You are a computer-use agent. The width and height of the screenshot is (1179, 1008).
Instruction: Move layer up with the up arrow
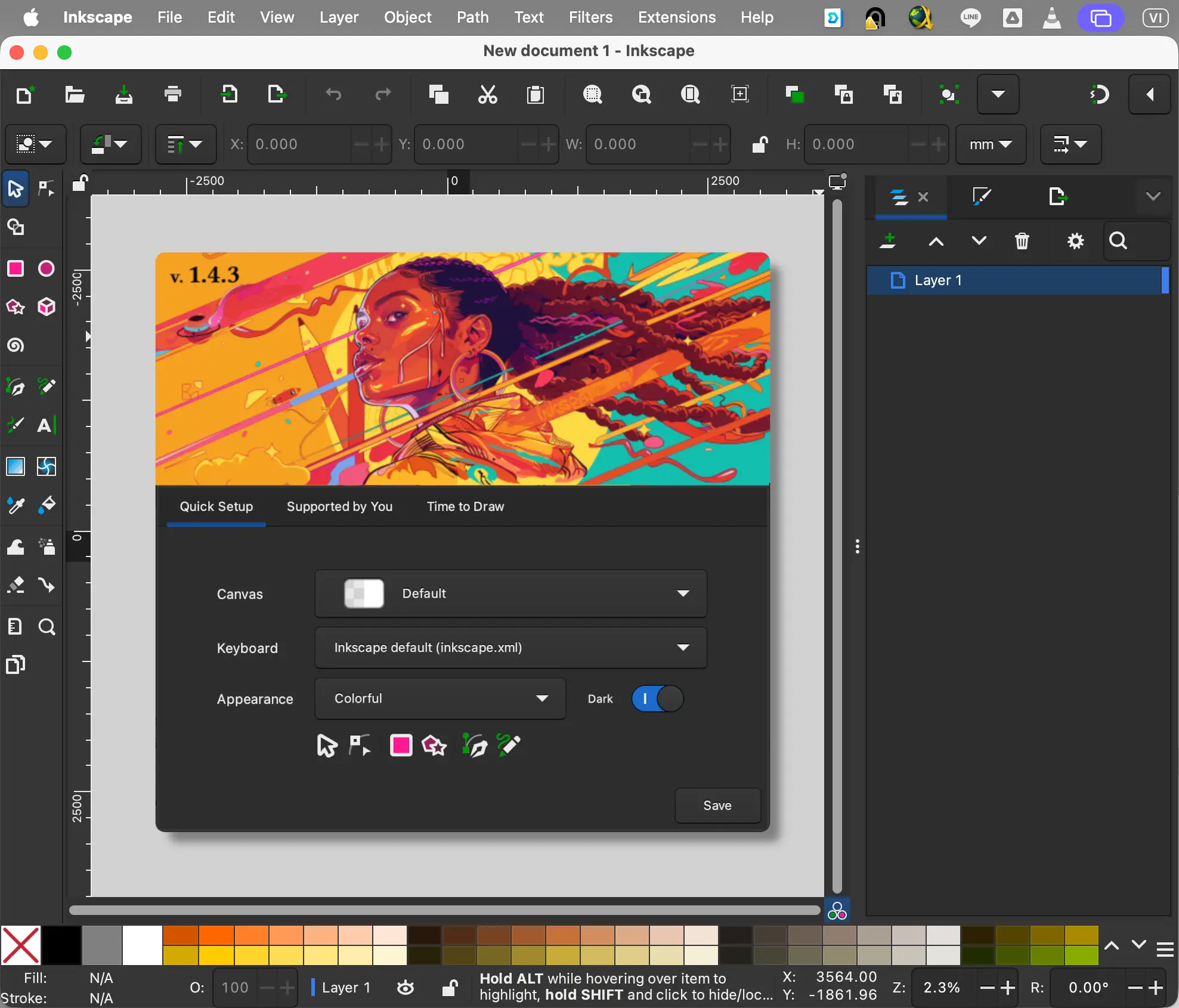coord(936,241)
